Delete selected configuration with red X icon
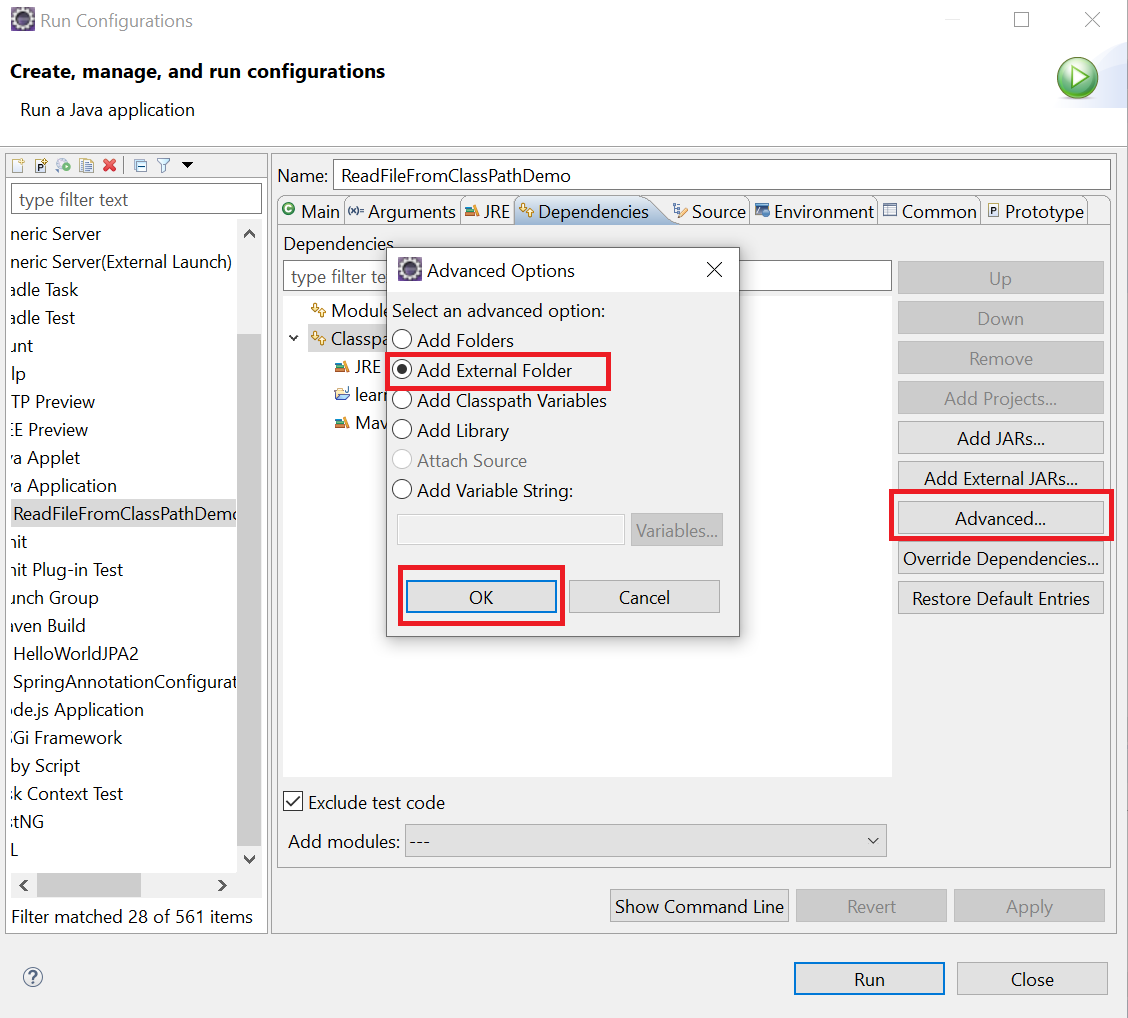 pyautogui.click(x=110, y=166)
